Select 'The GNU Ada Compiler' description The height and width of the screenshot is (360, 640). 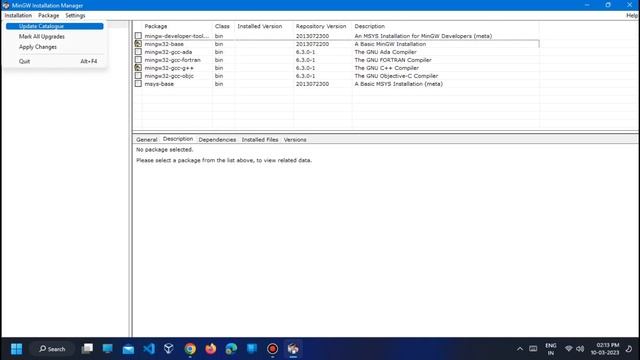tap(385, 52)
